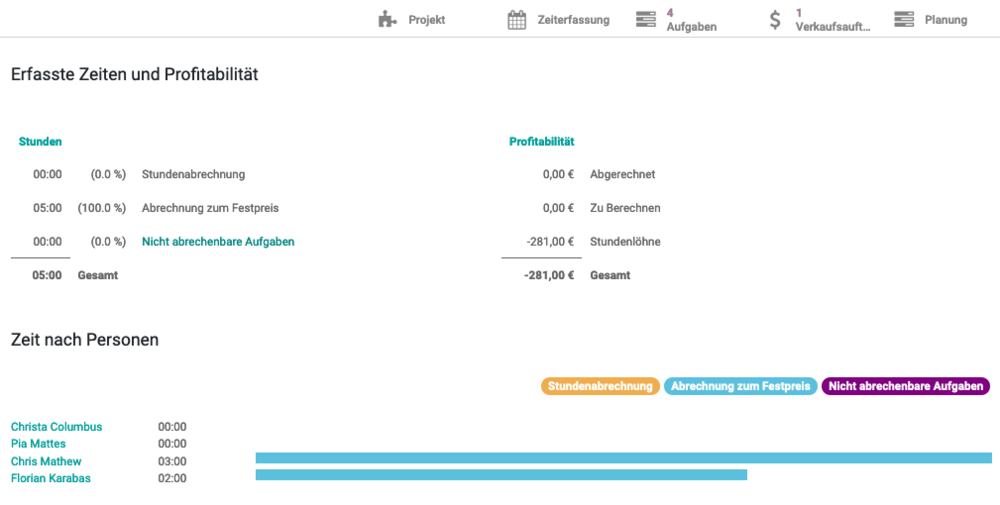Click the calendar Zeiterfassung icon
The width and height of the screenshot is (1000, 505).
point(517,20)
